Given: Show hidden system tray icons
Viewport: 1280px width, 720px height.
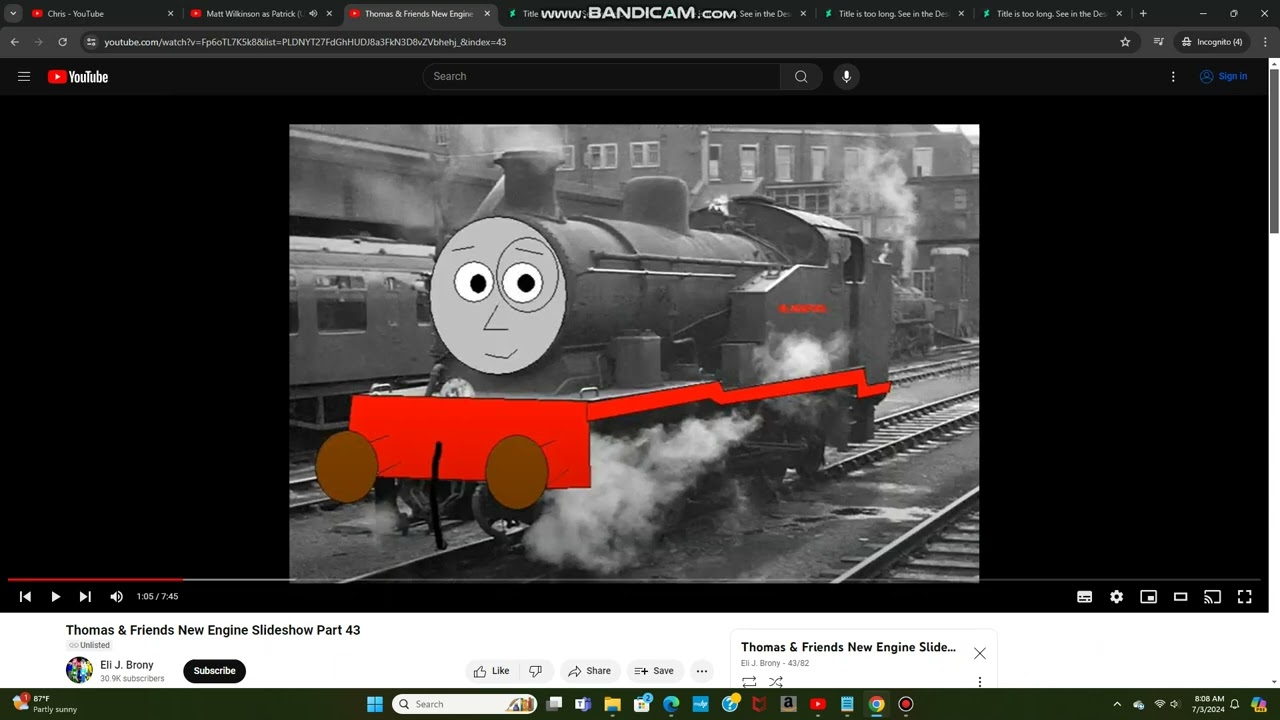Looking at the screenshot, I should [x=1117, y=704].
